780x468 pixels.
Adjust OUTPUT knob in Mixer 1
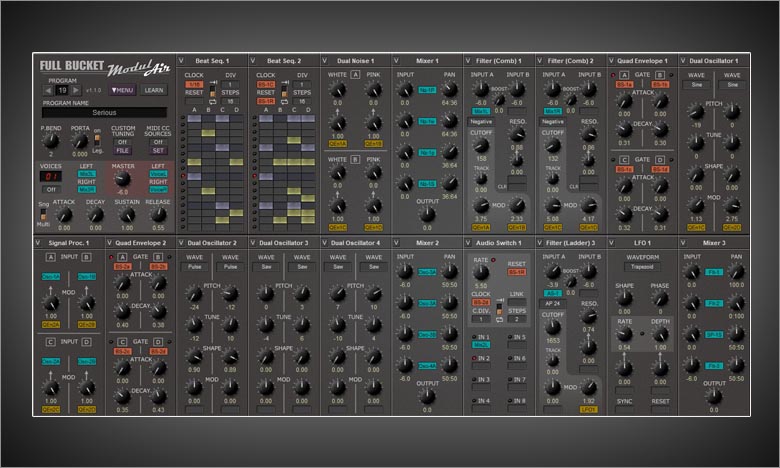click(427, 214)
